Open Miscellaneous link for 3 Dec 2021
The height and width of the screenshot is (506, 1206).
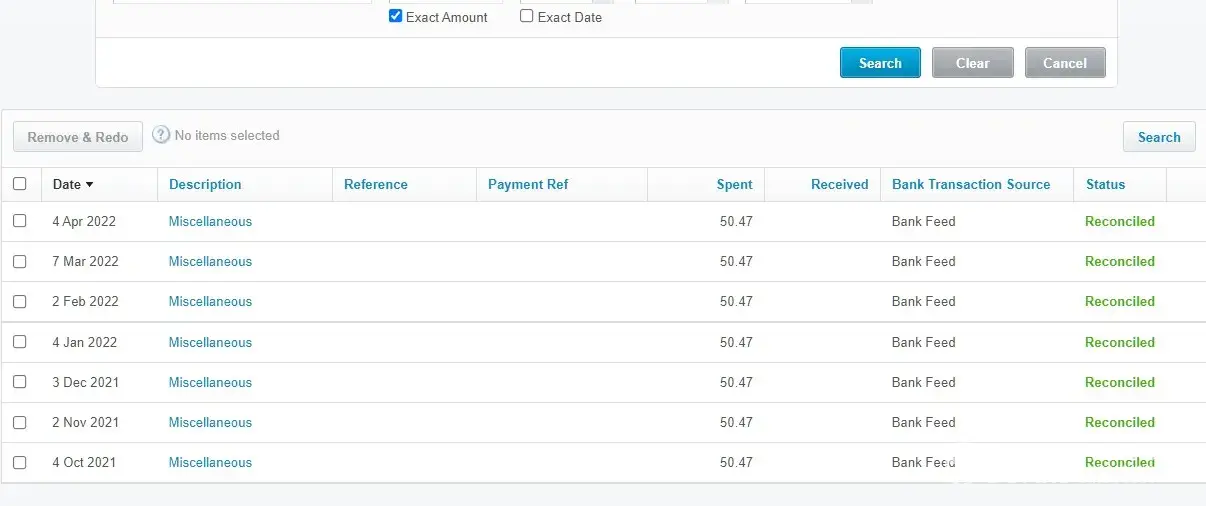point(210,382)
